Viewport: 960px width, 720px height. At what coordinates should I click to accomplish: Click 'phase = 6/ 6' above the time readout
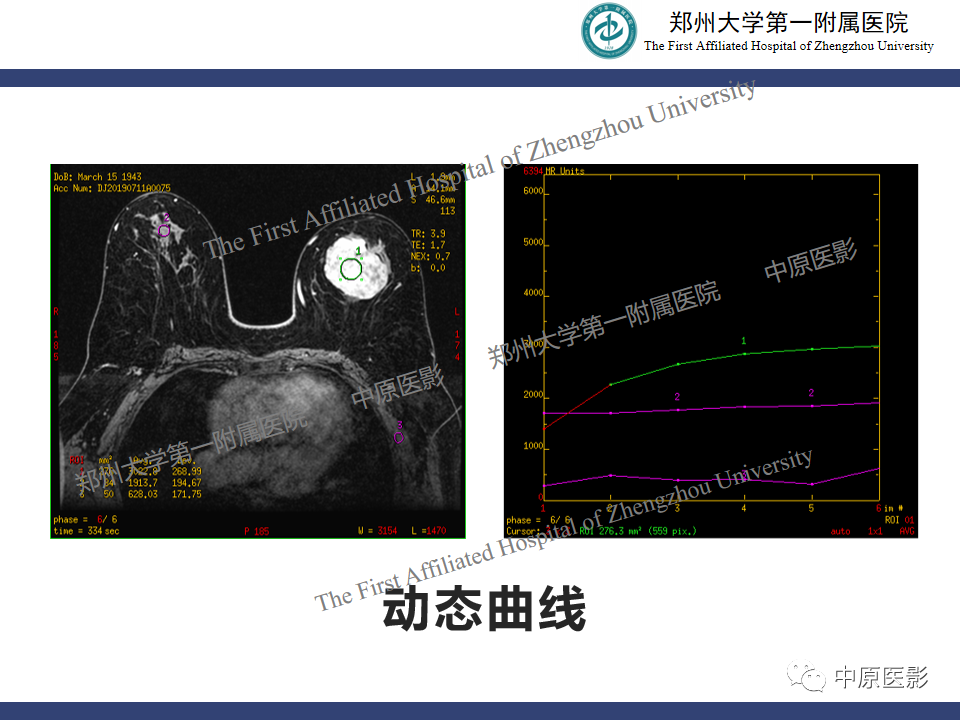click(85, 519)
